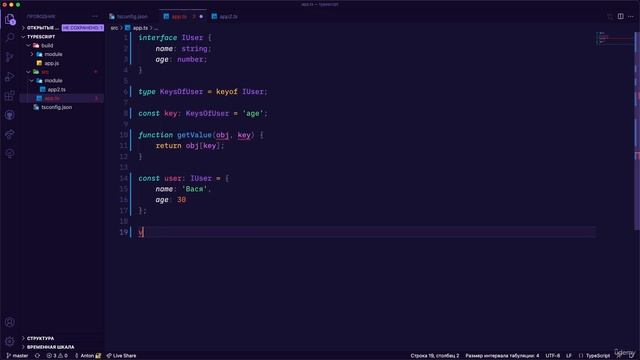Switch to the app.ts editor tab
640x360 pixels.
(x=179, y=17)
